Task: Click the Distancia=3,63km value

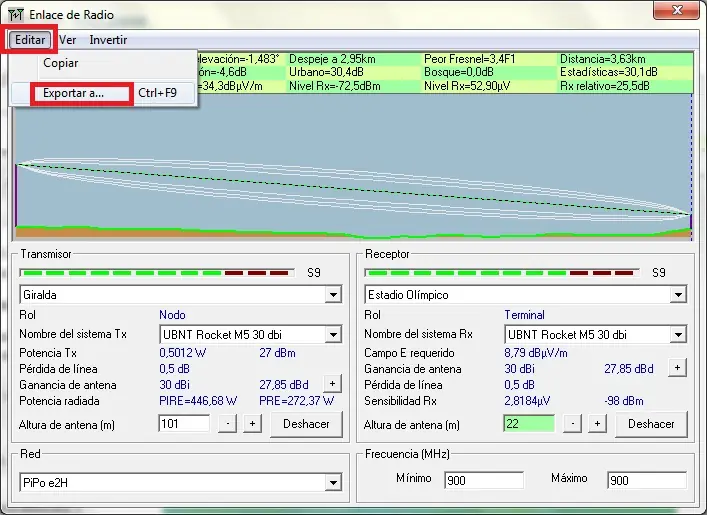Action: coord(602,59)
